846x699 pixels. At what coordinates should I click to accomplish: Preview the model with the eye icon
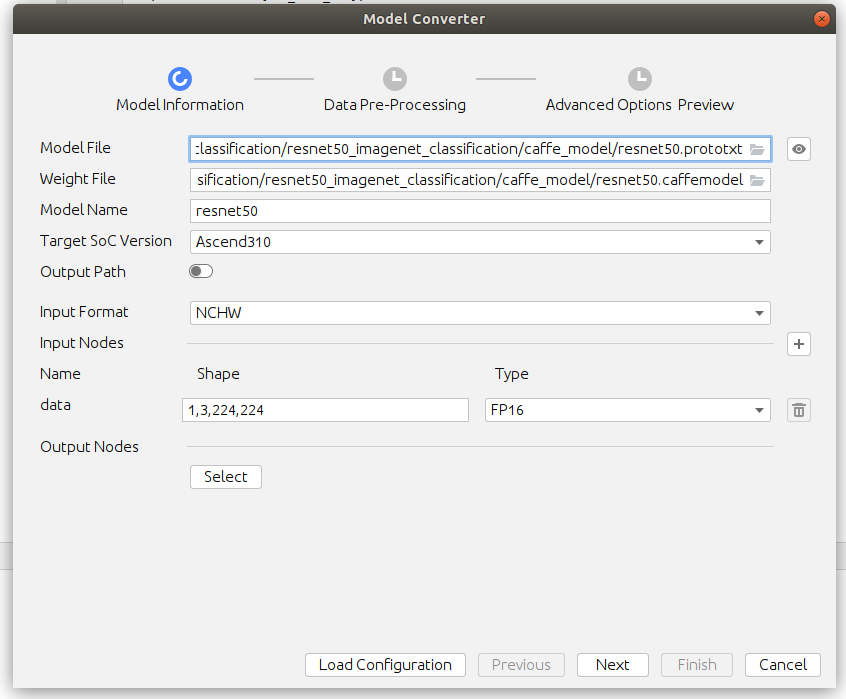(x=798, y=149)
